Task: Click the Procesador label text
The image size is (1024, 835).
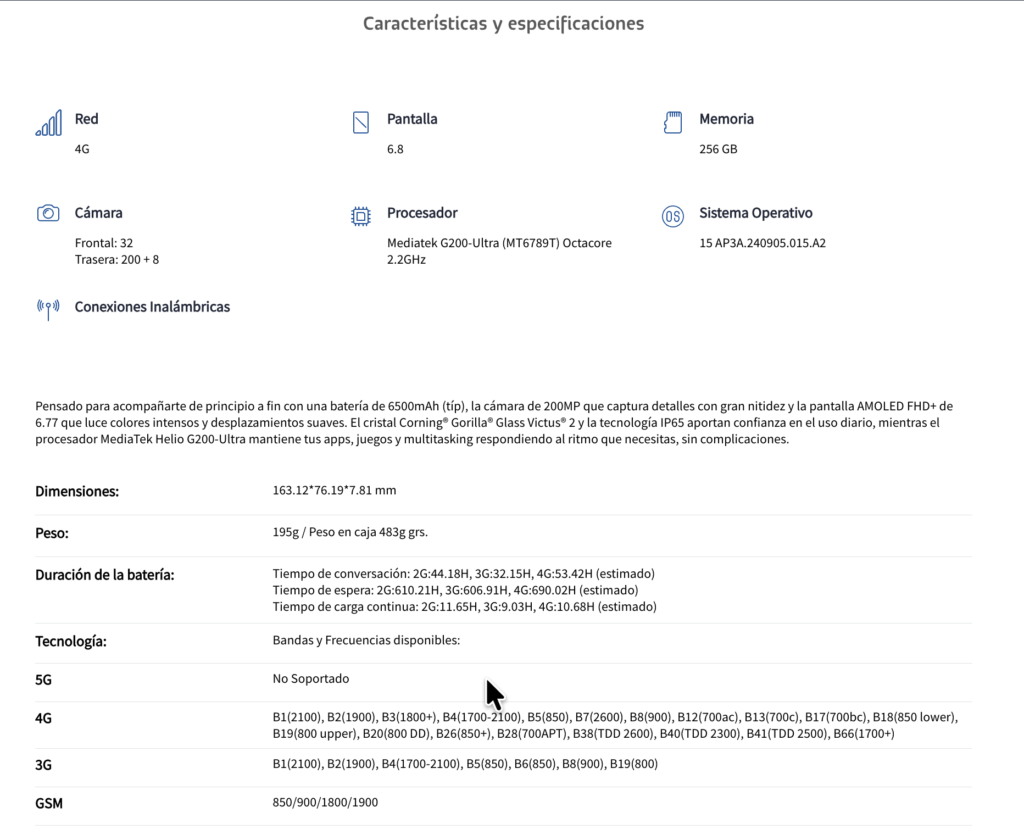Action: [x=422, y=213]
